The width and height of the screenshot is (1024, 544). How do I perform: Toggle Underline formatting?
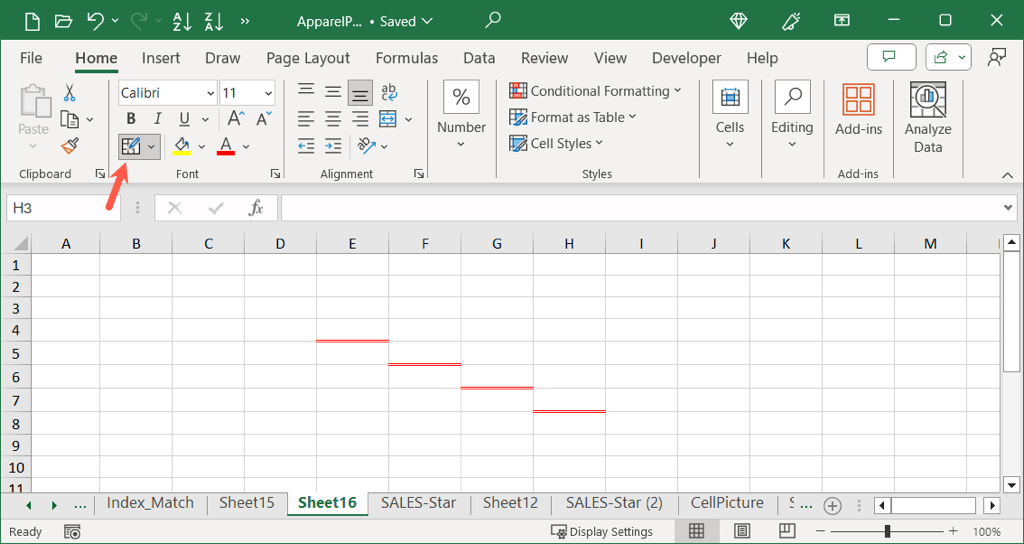pos(183,120)
